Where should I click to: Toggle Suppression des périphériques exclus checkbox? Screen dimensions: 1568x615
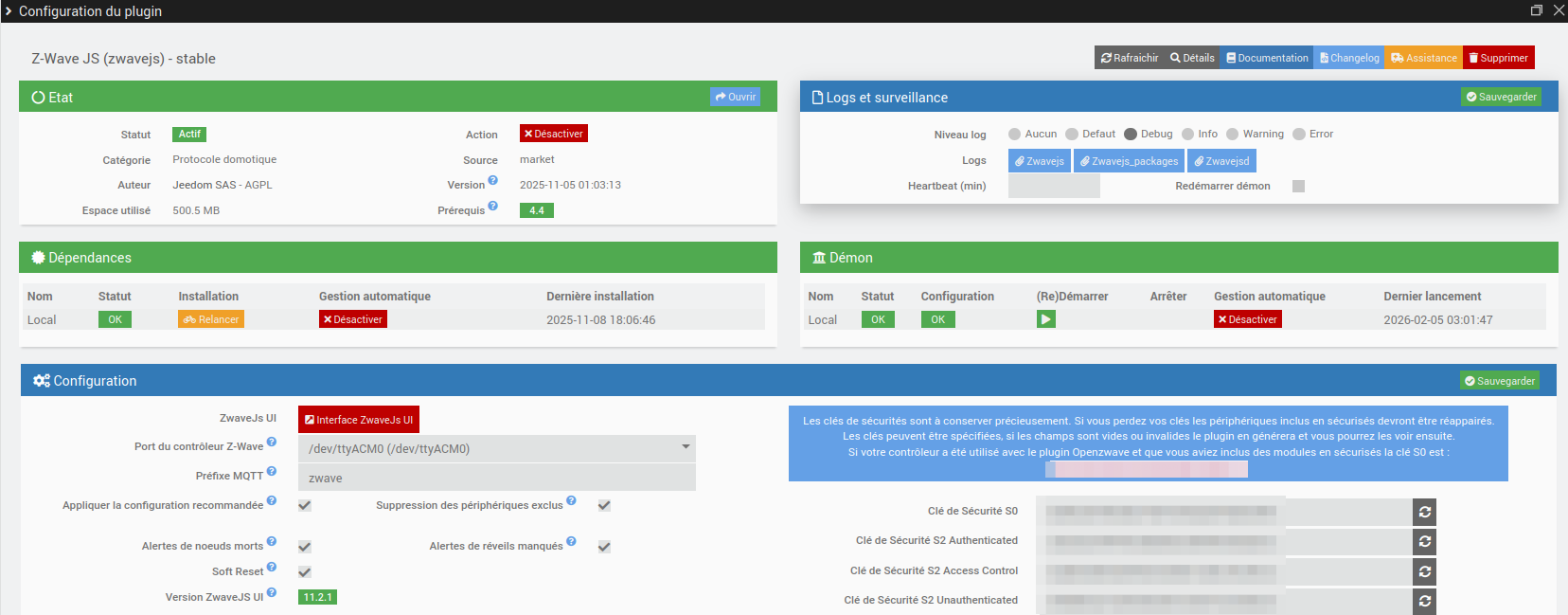pyautogui.click(x=604, y=505)
